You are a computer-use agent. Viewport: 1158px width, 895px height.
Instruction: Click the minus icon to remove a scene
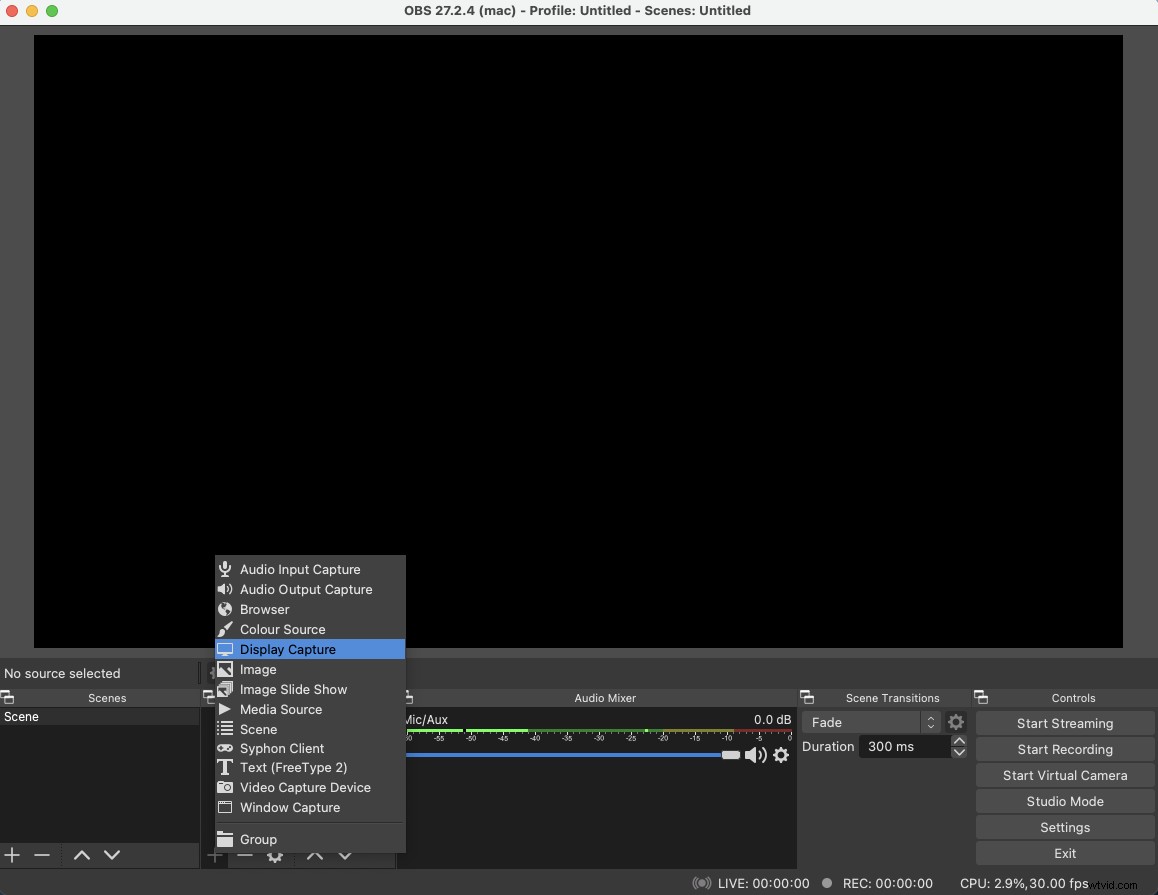coord(42,856)
